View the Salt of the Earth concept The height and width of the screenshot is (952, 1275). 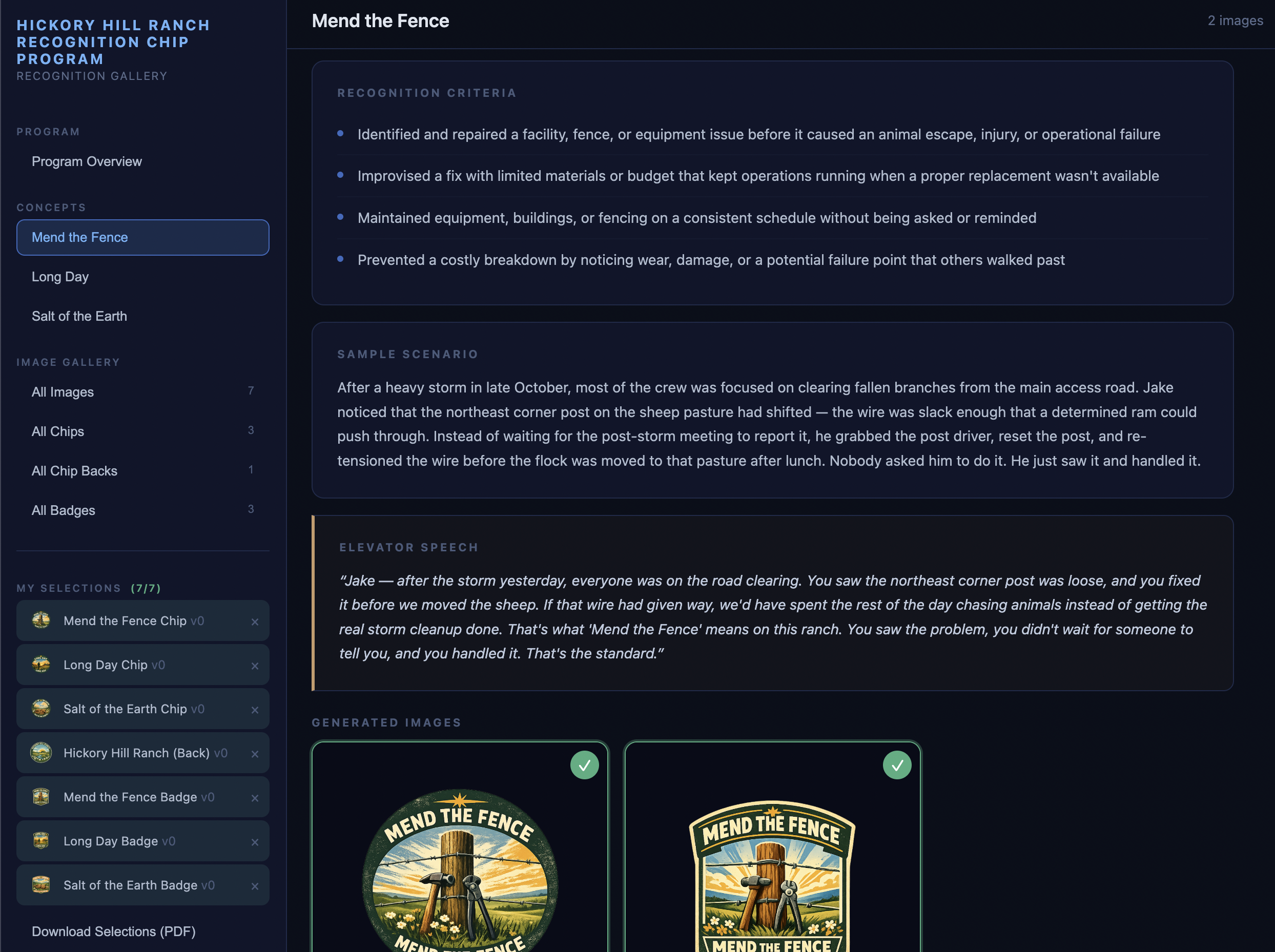click(x=79, y=316)
